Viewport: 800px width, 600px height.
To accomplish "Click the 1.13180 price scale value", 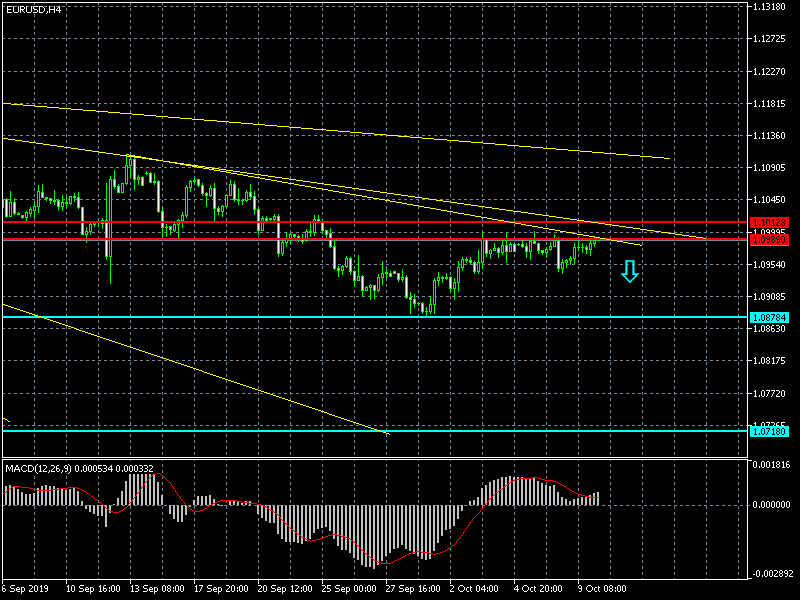I will (773, 6).
